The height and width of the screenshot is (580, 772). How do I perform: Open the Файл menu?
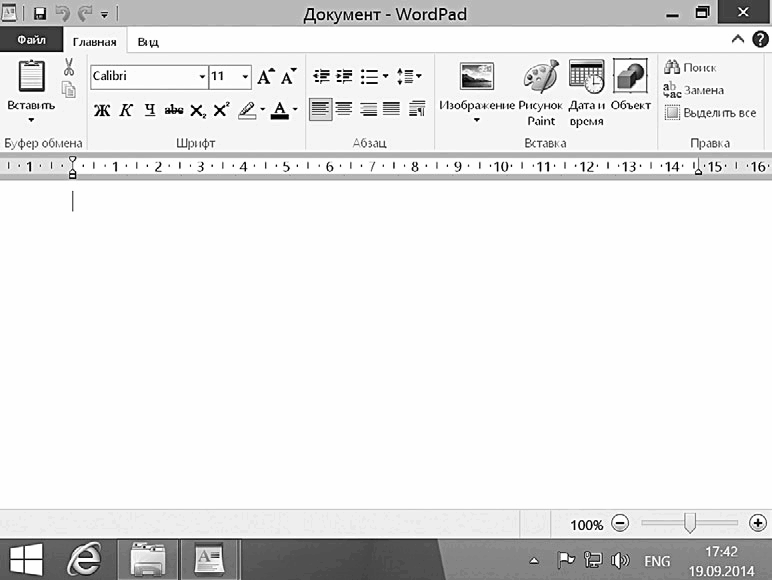click(x=32, y=40)
